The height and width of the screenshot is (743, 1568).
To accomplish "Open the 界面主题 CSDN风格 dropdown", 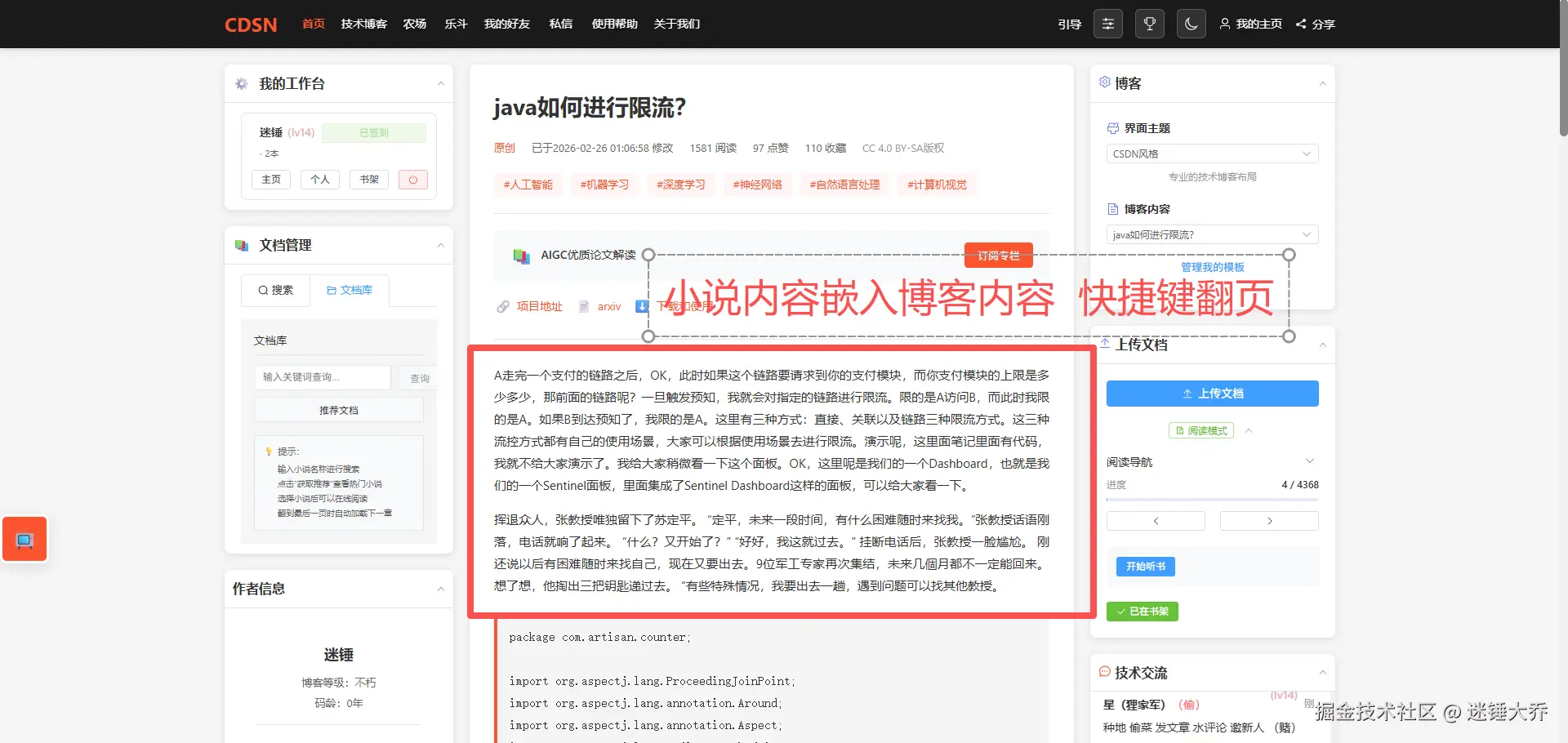I will pos(1213,153).
